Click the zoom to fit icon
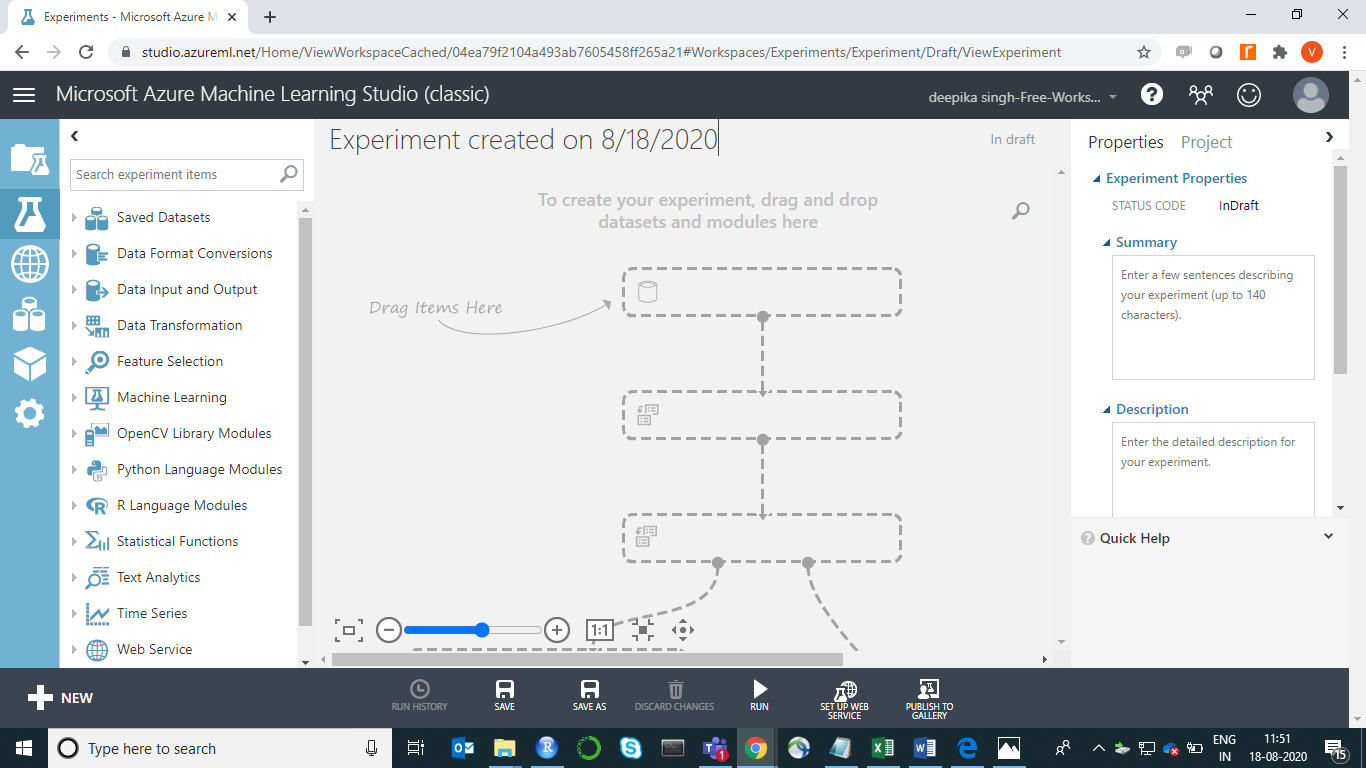1366x768 pixels. point(348,630)
